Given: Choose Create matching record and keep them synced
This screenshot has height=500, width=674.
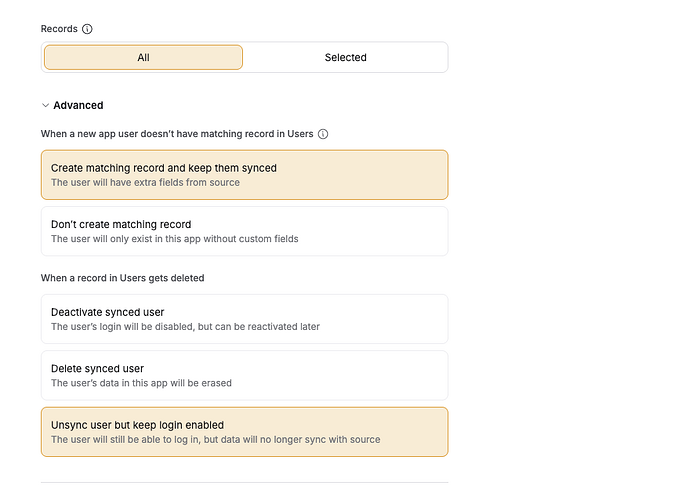Looking at the screenshot, I should pyautogui.click(x=244, y=175).
